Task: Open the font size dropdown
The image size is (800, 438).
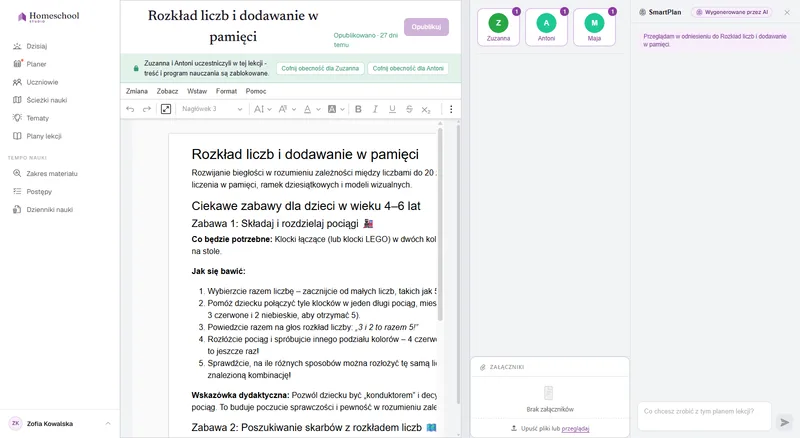Action: [287, 109]
